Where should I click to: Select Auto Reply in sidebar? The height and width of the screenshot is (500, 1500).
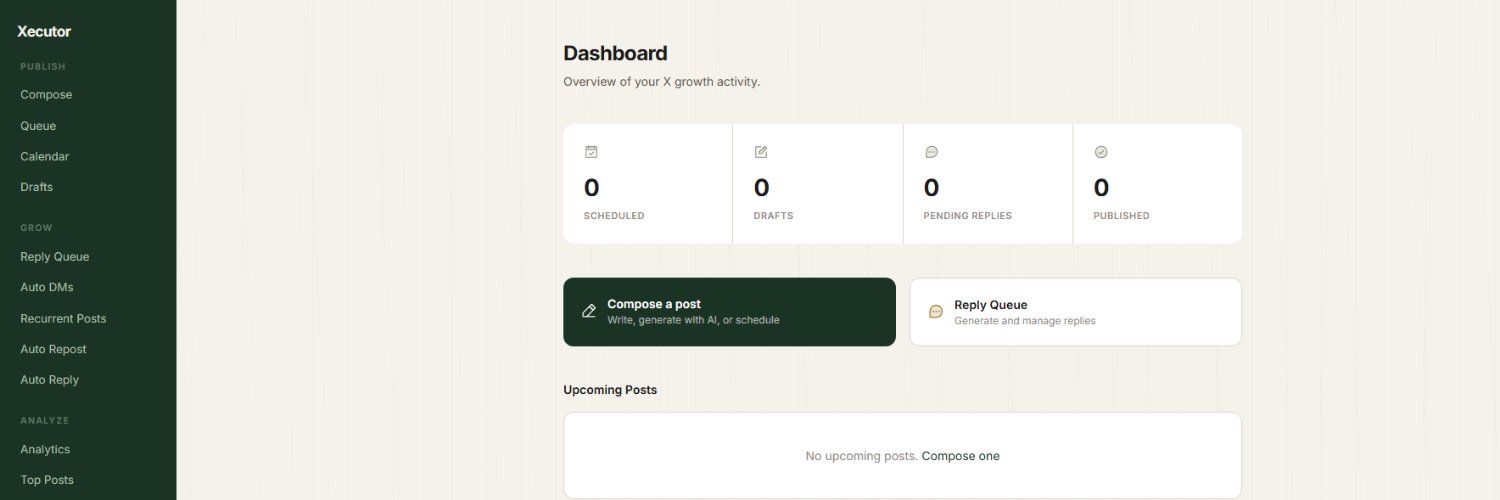pos(49,380)
